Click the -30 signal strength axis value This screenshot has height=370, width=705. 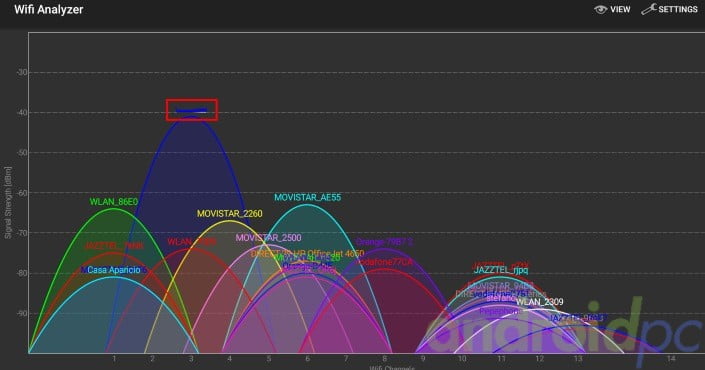pos(22,72)
